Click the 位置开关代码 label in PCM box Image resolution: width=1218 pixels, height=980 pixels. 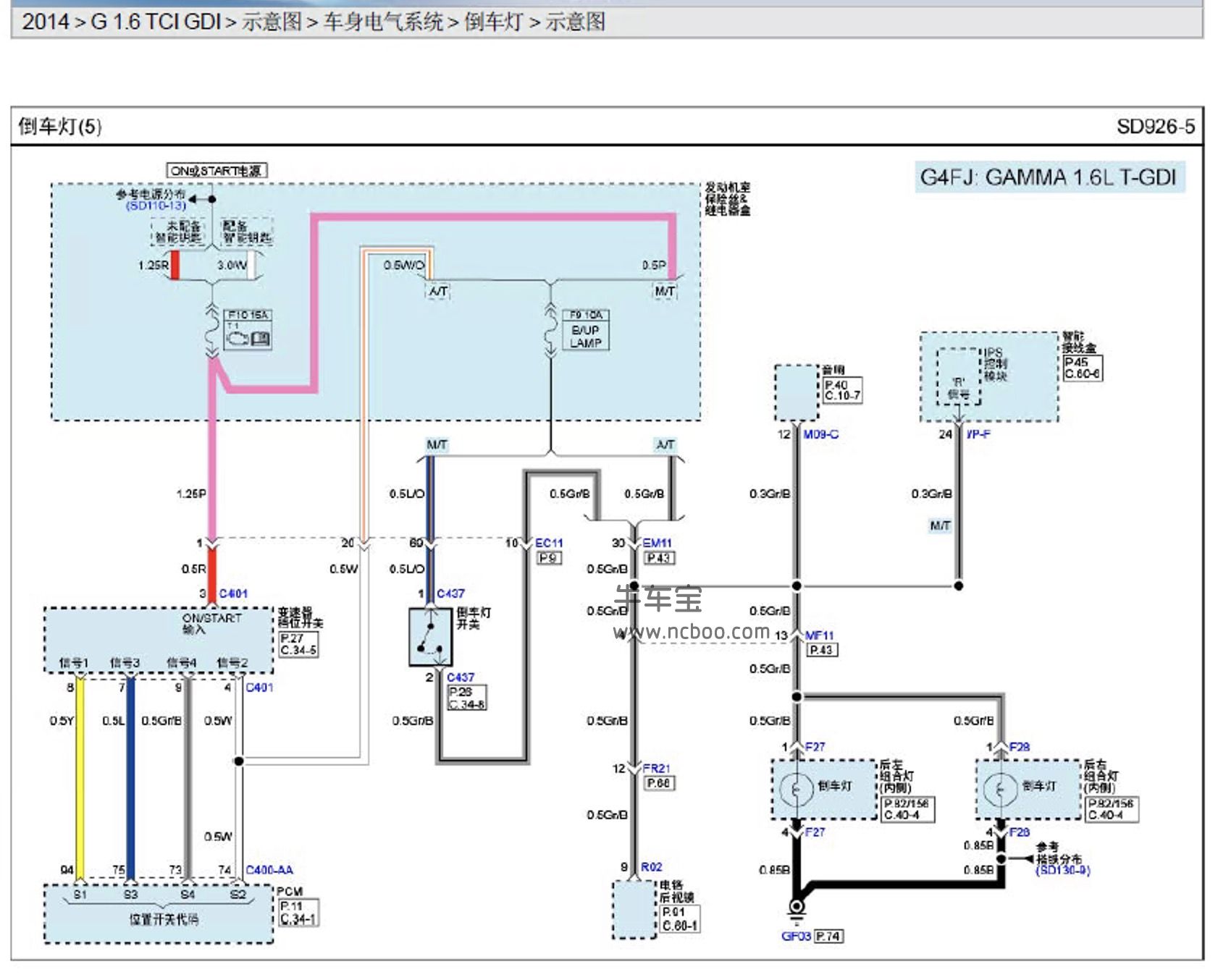[x=163, y=920]
